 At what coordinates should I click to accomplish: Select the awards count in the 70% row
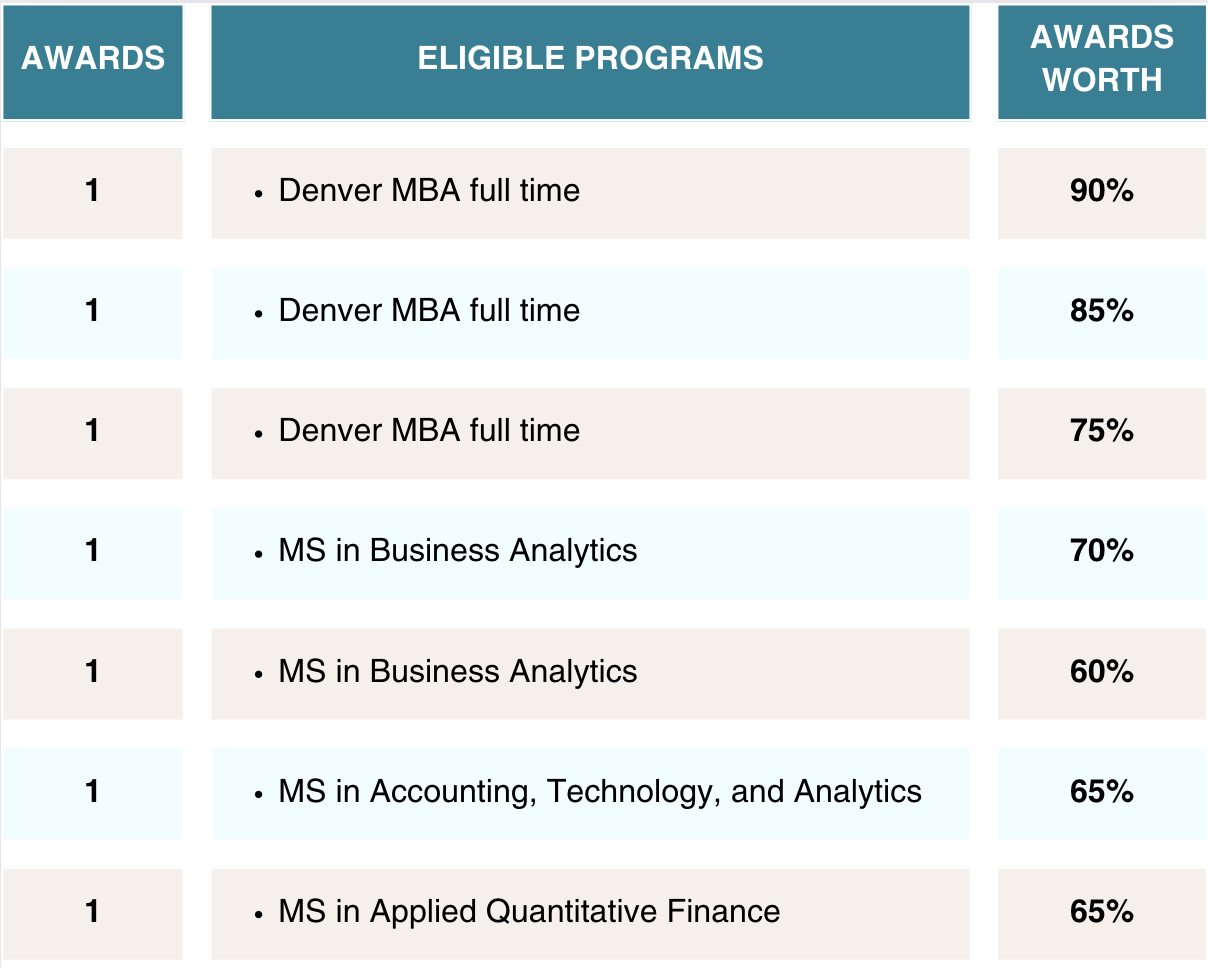click(93, 550)
